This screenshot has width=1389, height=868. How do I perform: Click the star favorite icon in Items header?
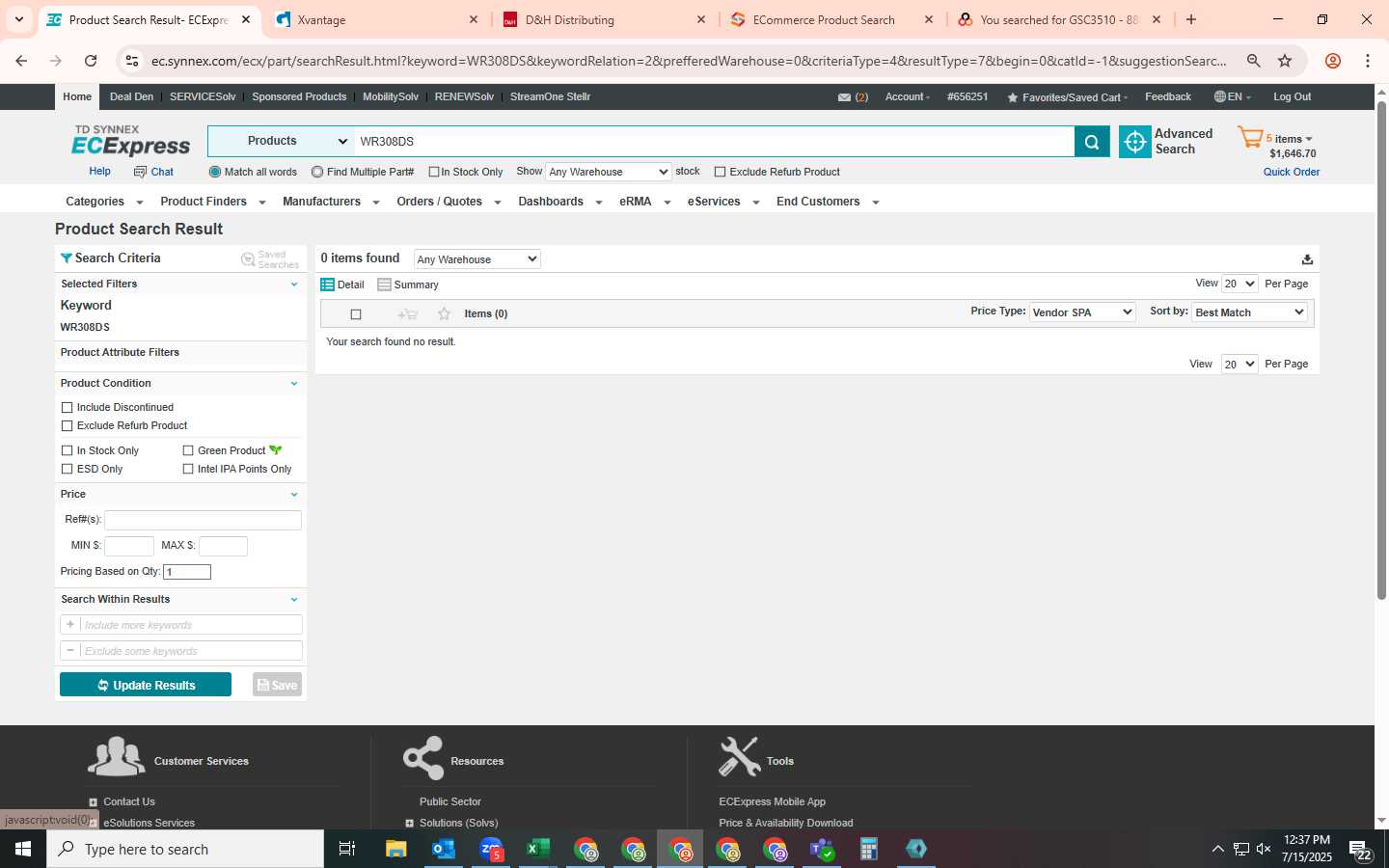click(x=444, y=314)
